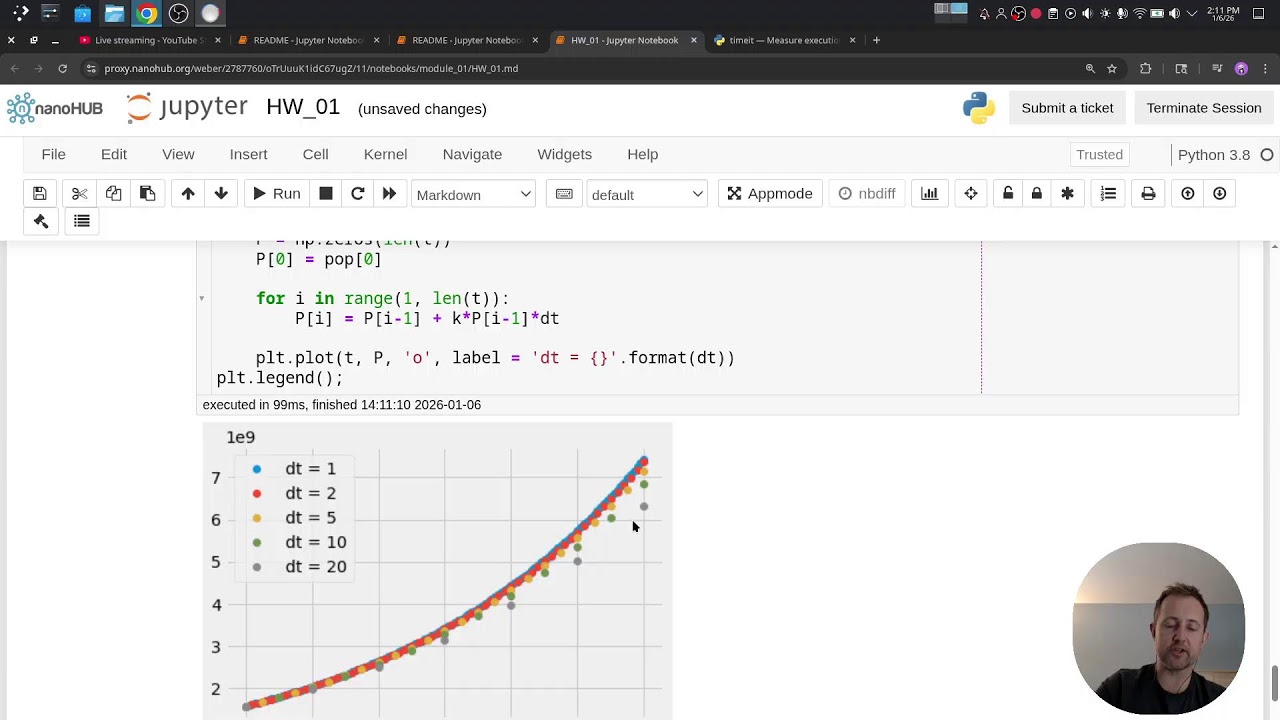Switch to the timeit browser tab
This screenshot has height=720, width=1280.
pos(782,40)
